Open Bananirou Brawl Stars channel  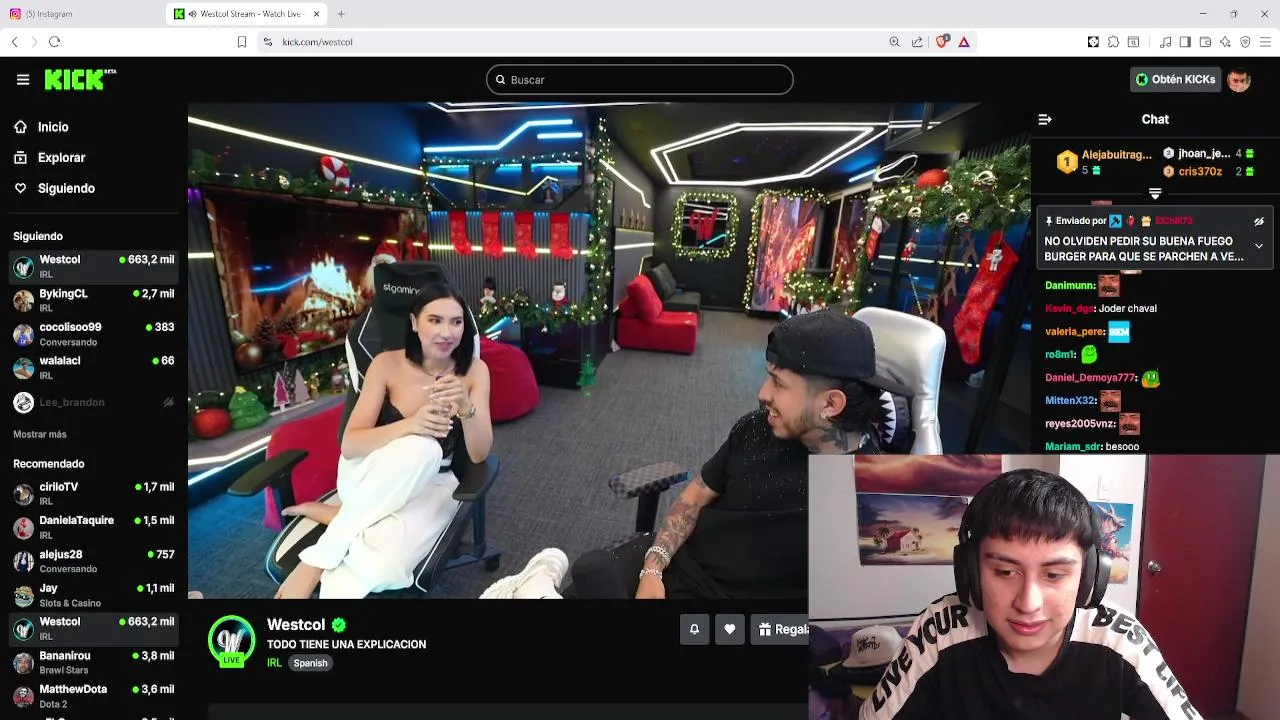coord(94,663)
